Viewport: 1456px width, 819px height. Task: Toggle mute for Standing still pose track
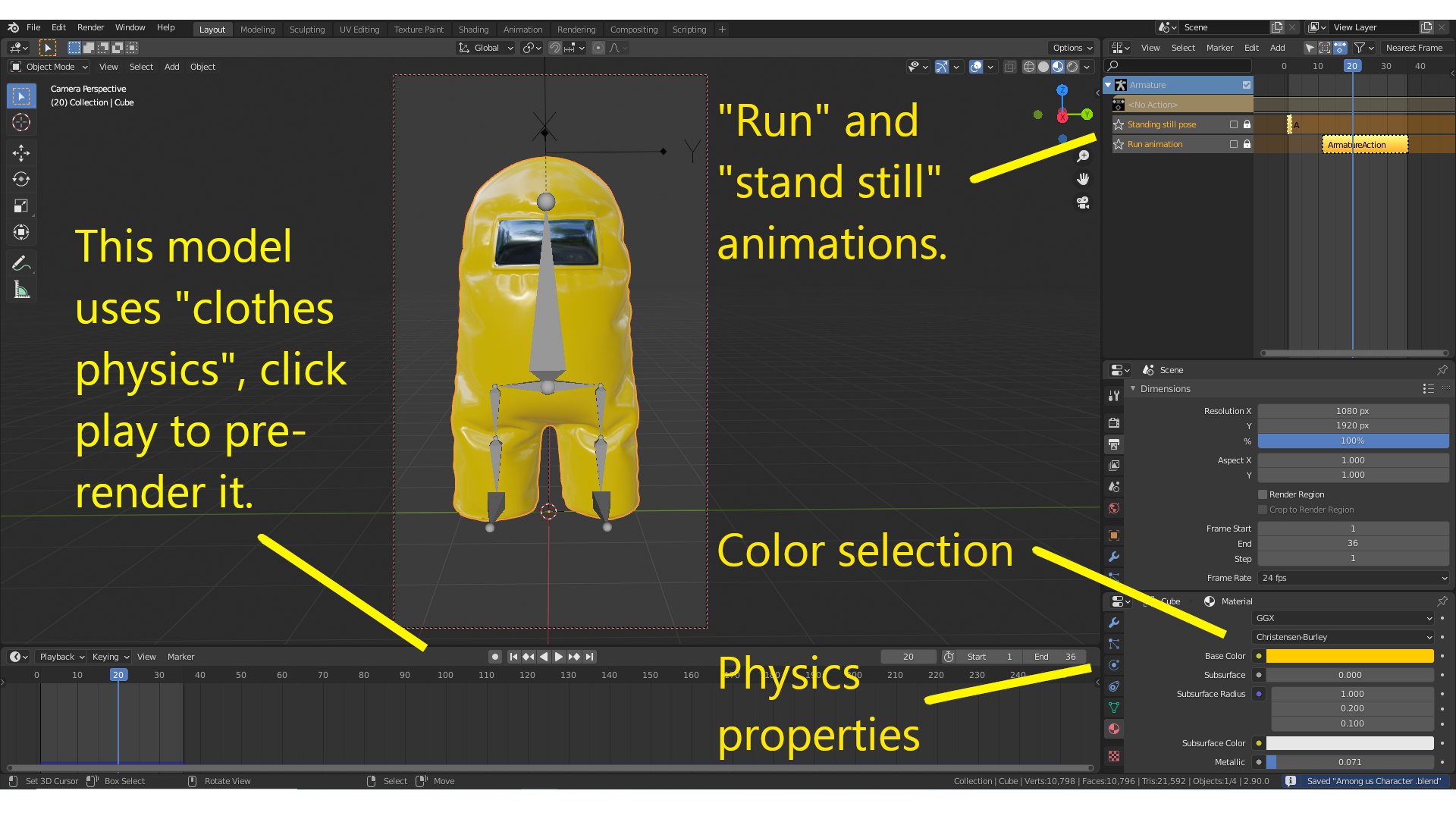[x=1234, y=124]
